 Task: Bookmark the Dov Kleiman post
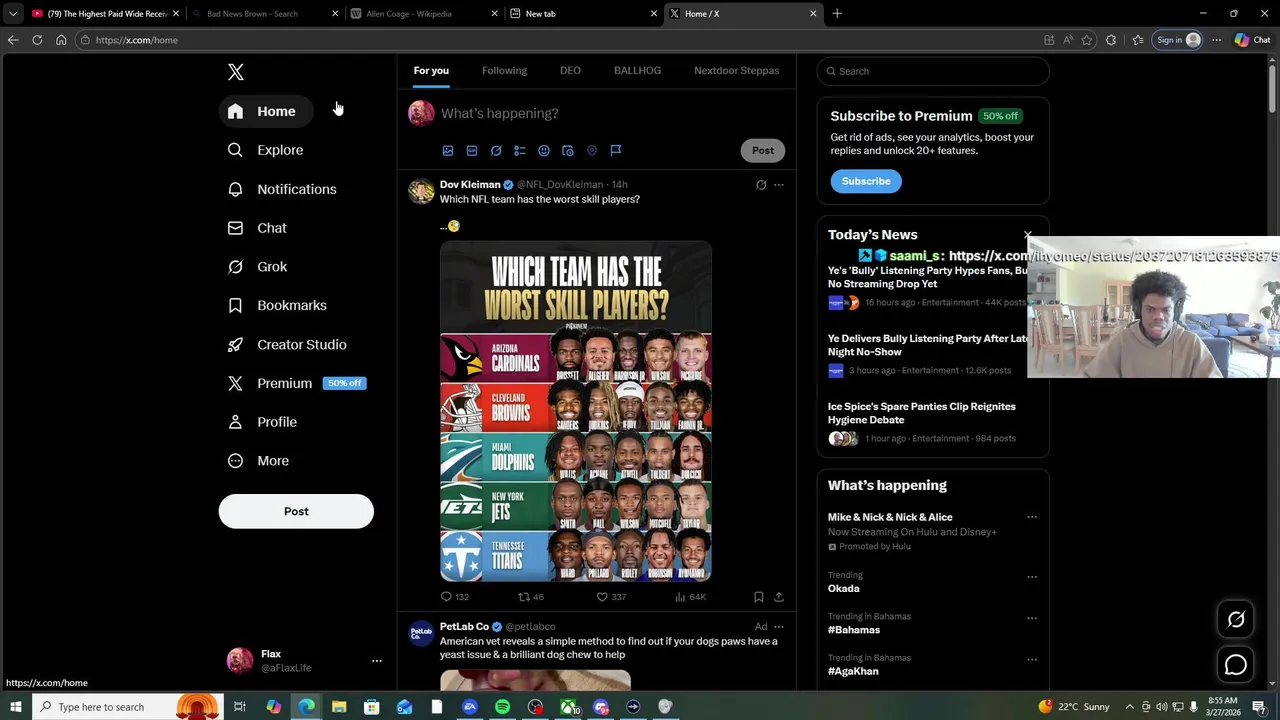(x=759, y=597)
